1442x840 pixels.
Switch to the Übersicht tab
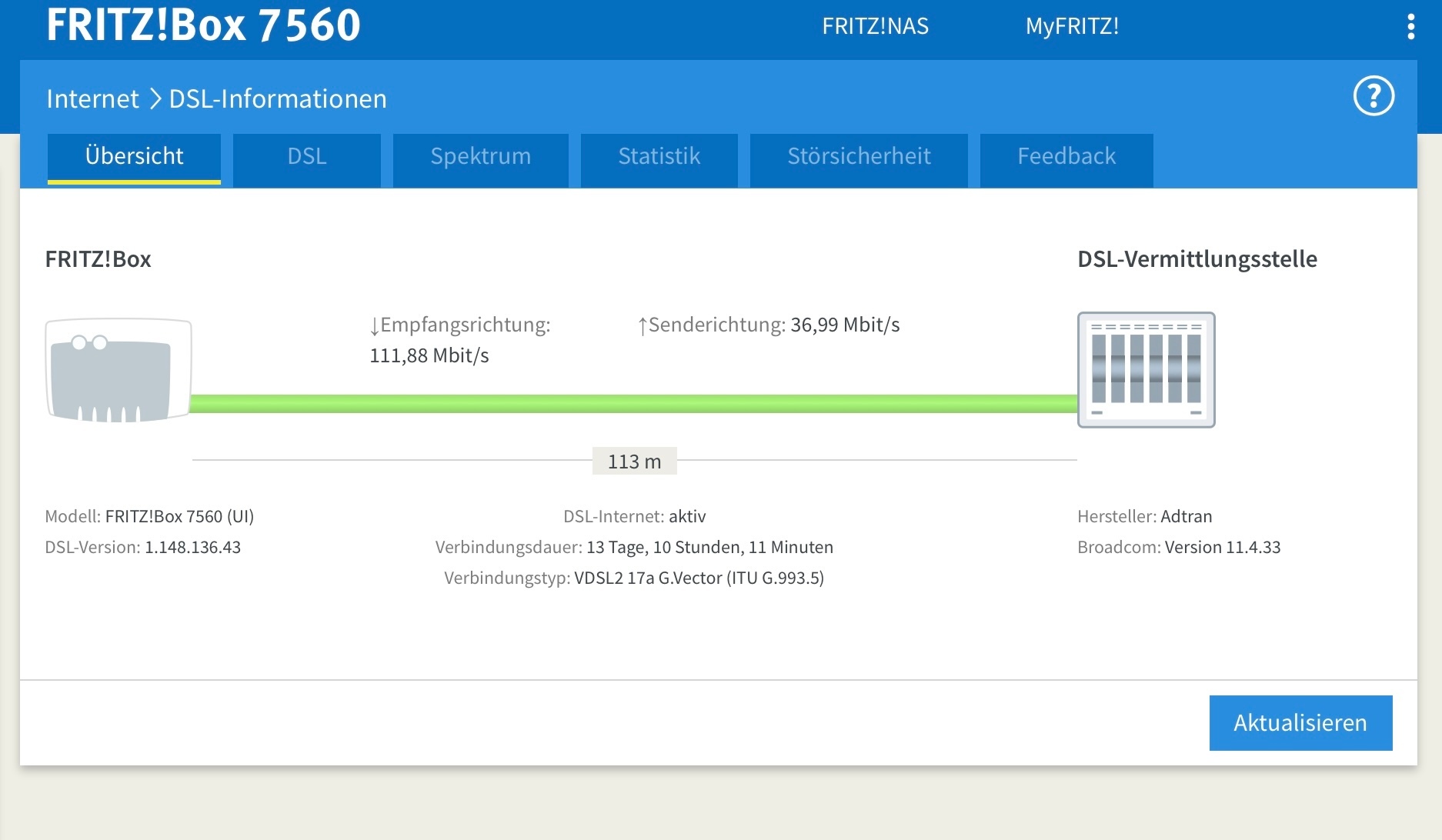[x=134, y=158]
